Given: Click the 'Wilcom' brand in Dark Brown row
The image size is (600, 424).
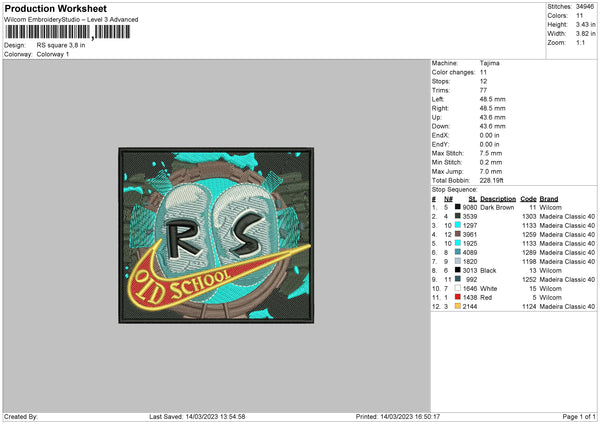Looking at the screenshot, I should pyautogui.click(x=550, y=207).
